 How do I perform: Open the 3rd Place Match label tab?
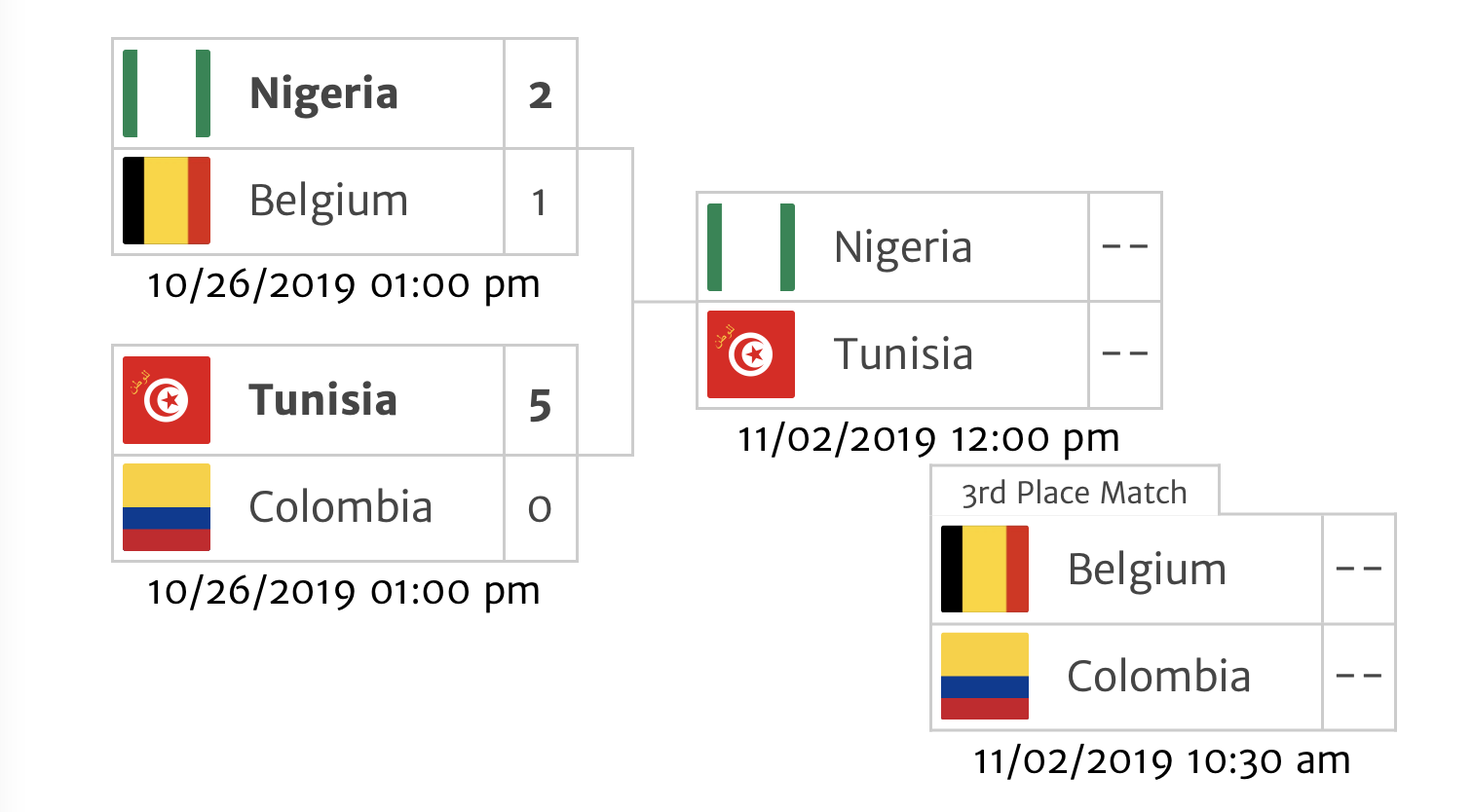point(1075,492)
